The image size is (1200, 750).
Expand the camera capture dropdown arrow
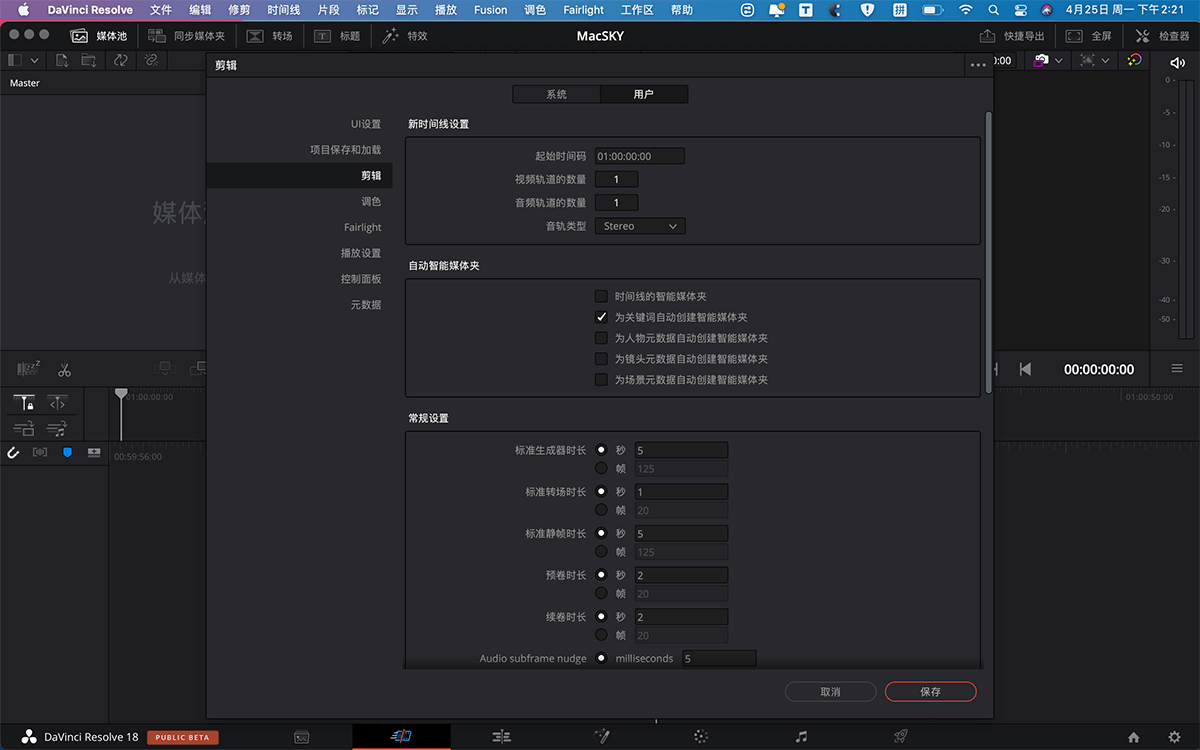(1061, 60)
